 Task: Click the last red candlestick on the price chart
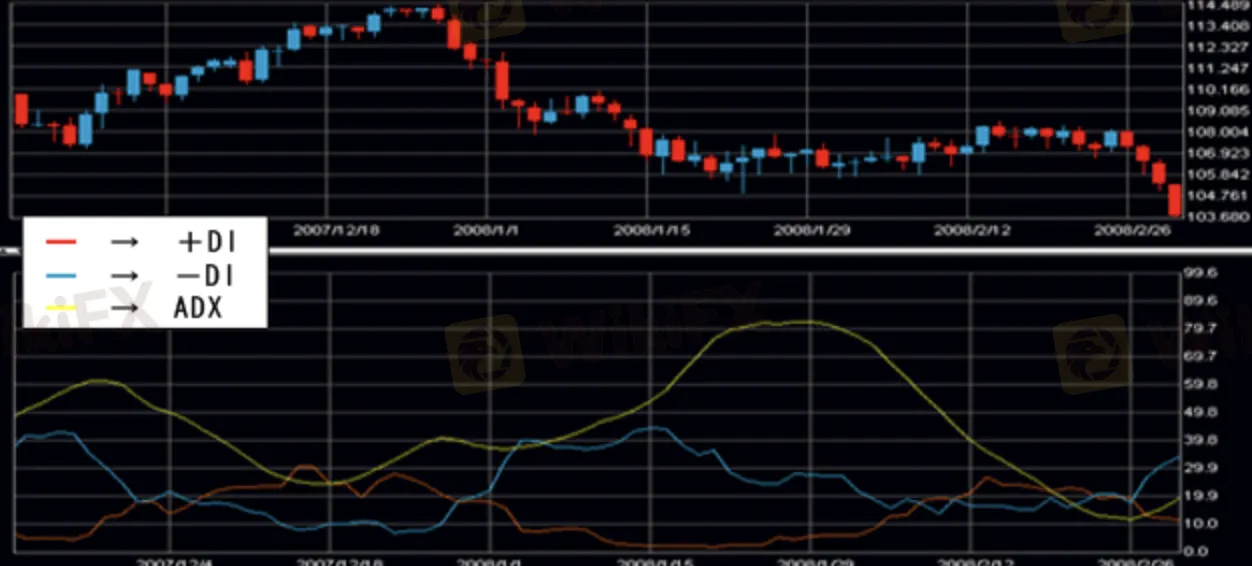1175,200
